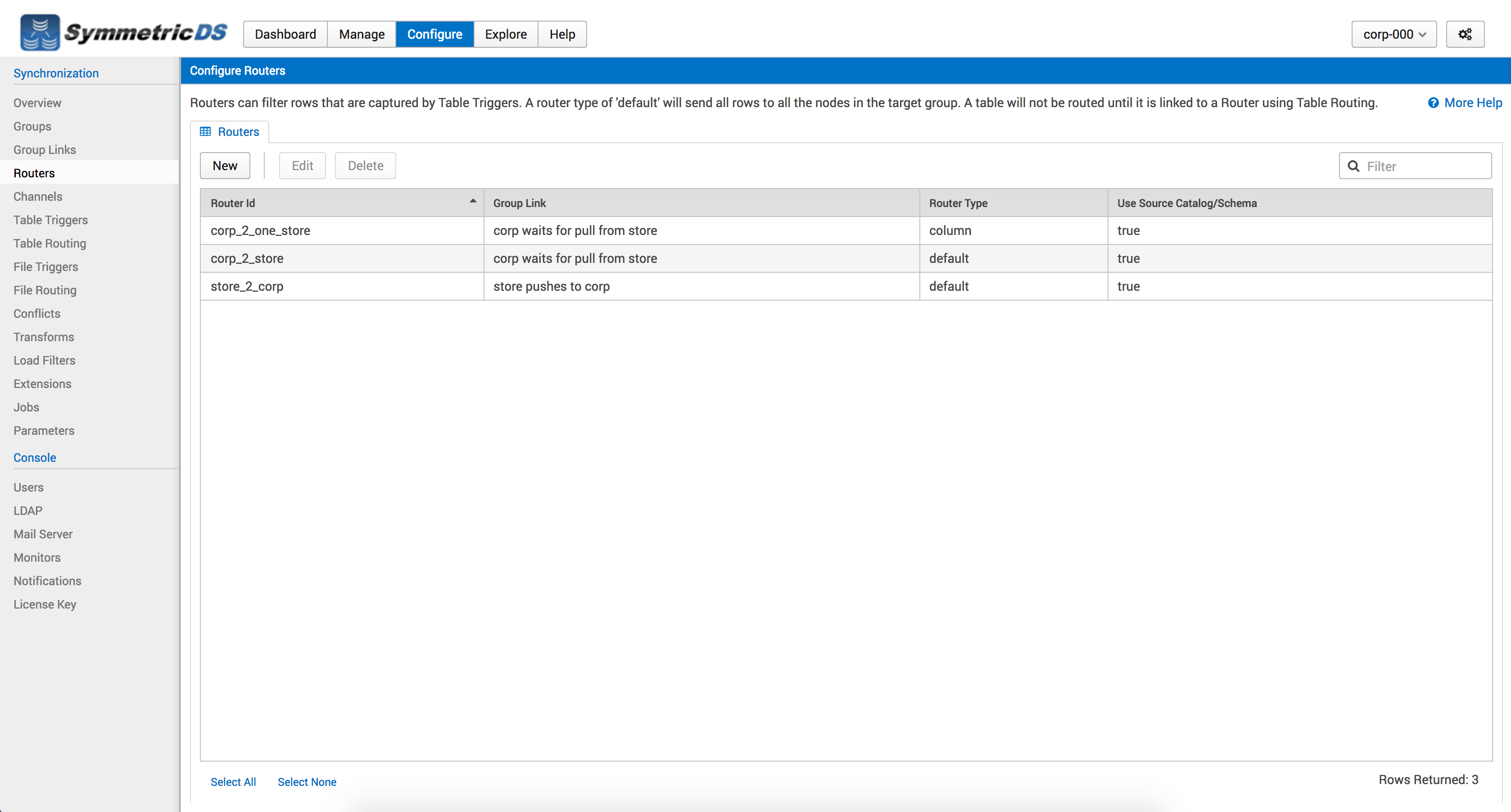Image resolution: width=1511 pixels, height=812 pixels.
Task: Click the Delete button
Action: pyautogui.click(x=366, y=166)
